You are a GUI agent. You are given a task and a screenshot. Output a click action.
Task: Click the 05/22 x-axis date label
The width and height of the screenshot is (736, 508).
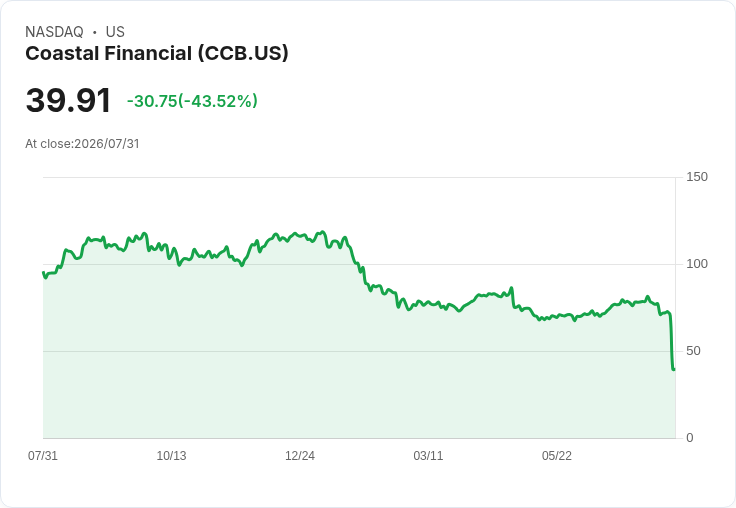pyautogui.click(x=557, y=456)
